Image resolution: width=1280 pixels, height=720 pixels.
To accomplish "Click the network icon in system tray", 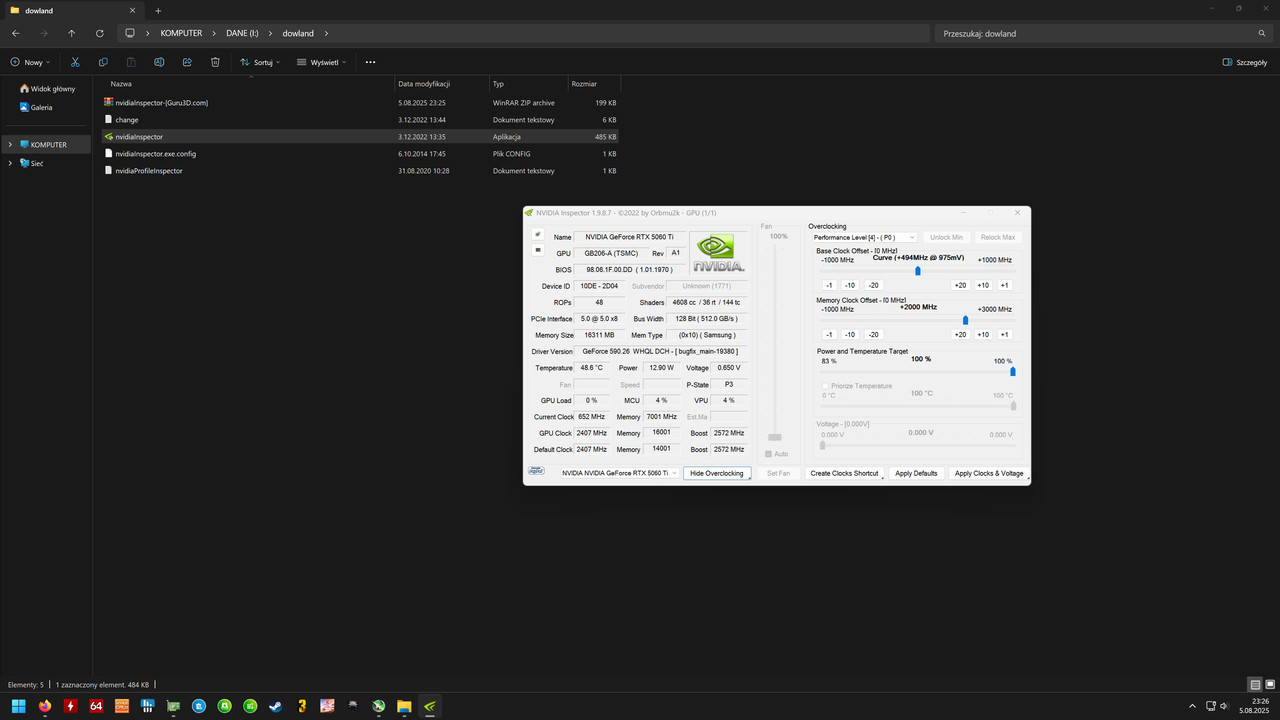I will tap(1210, 706).
